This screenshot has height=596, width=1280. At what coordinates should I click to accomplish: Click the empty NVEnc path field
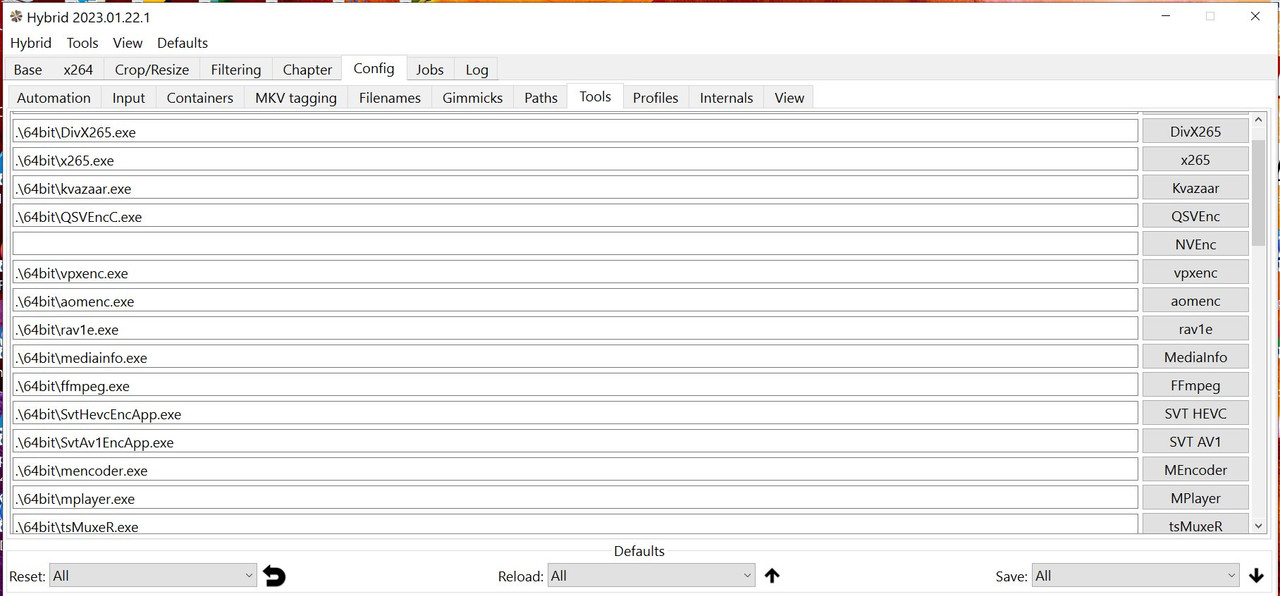pos(575,244)
